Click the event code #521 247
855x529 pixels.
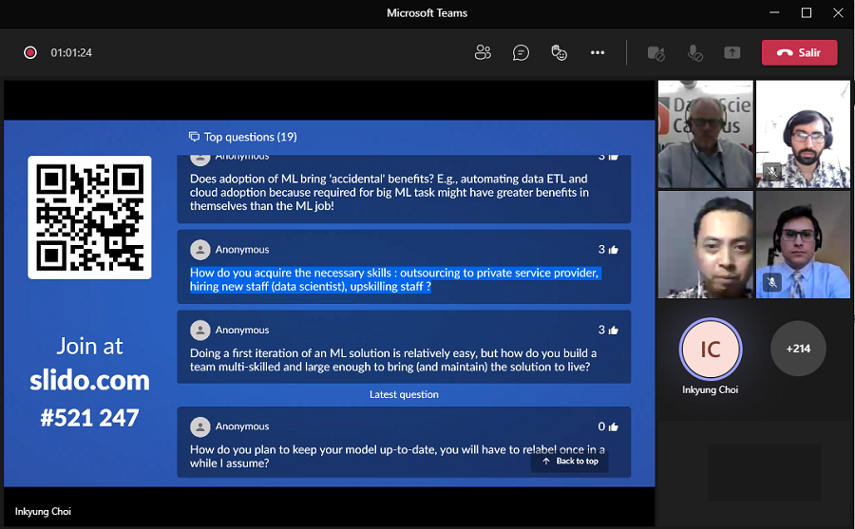point(89,418)
